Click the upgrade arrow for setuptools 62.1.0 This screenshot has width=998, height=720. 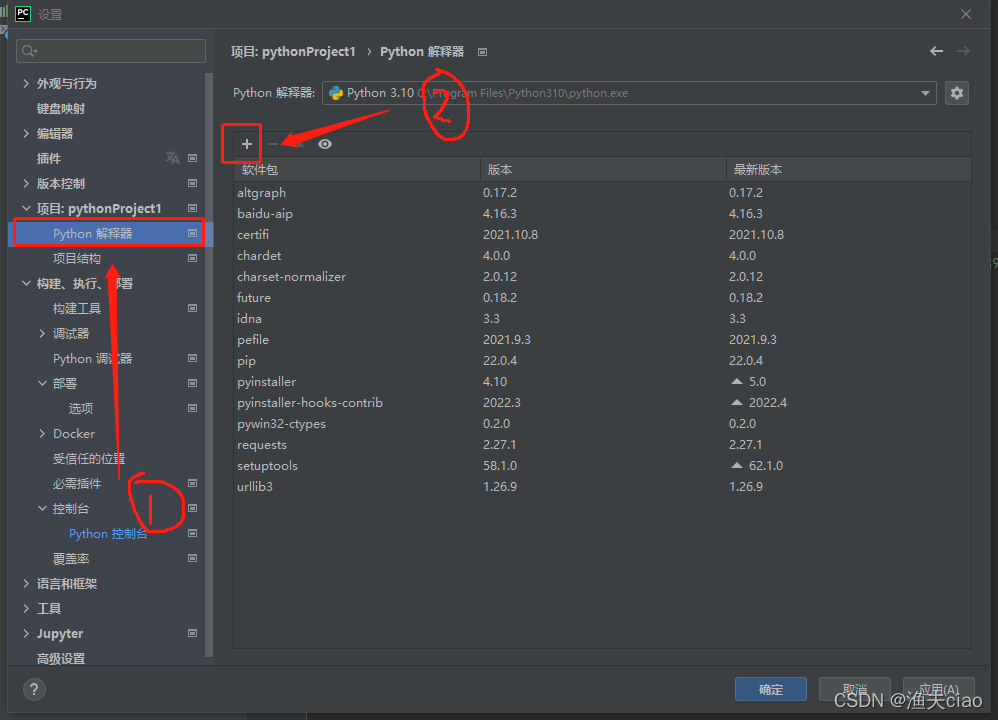(736, 465)
